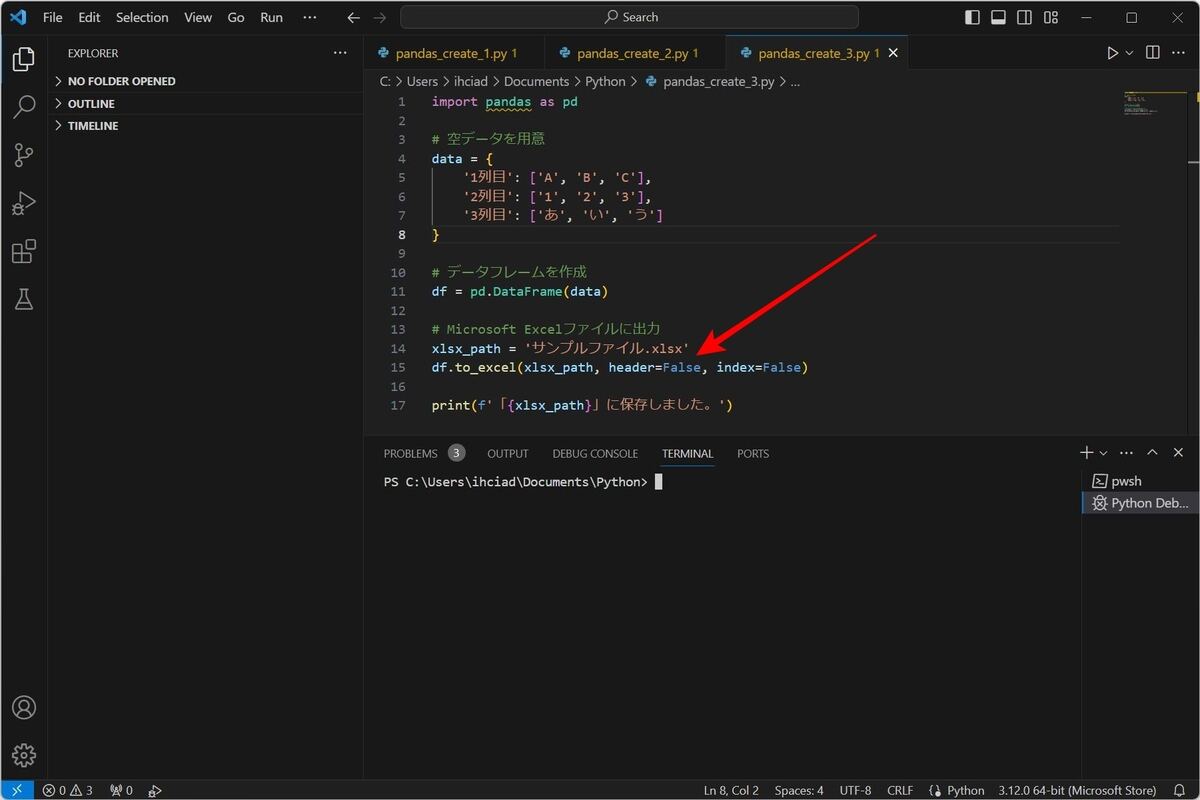Open the Run menu
The image size is (1200, 800).
271,17
